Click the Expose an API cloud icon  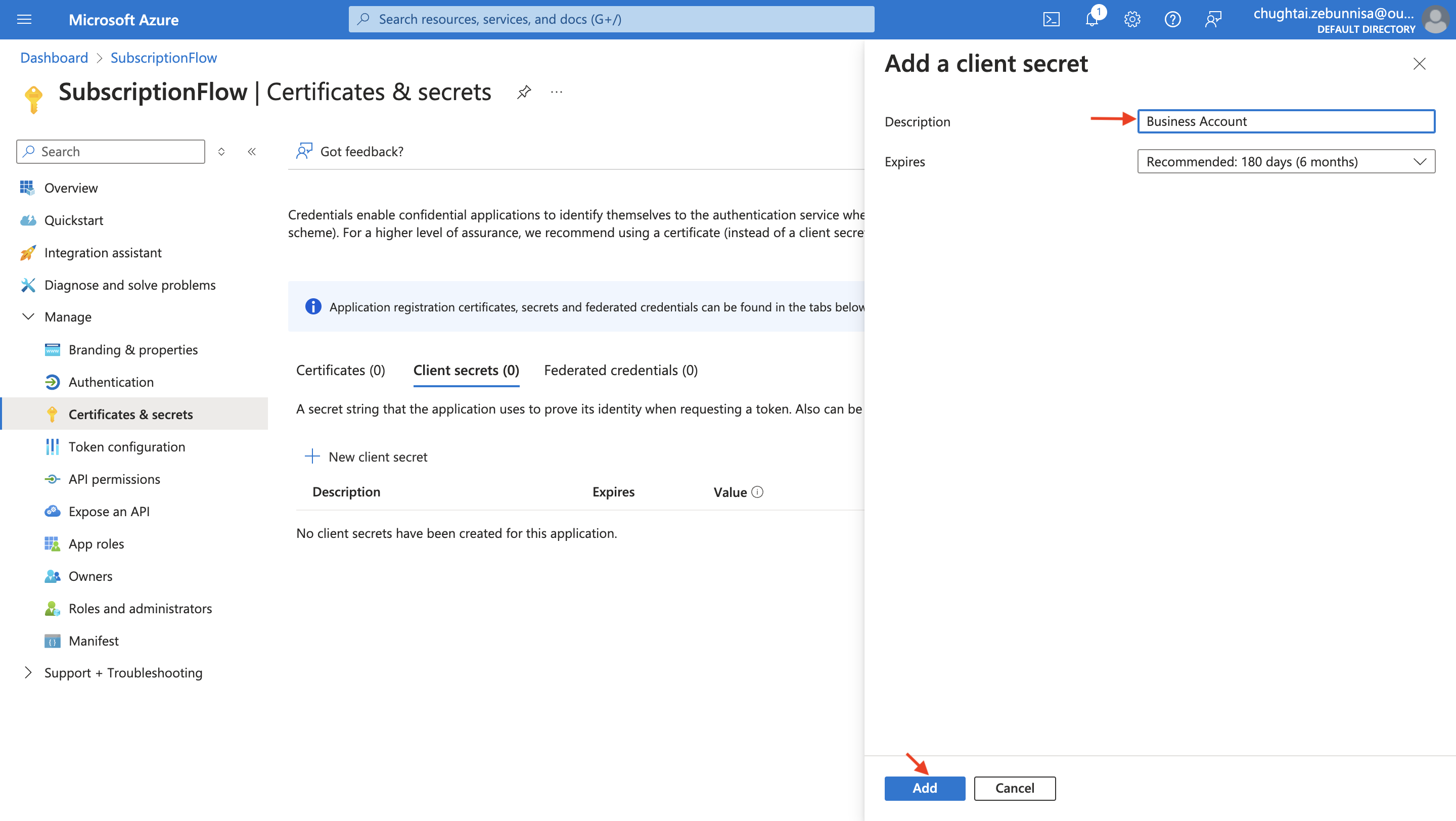pos(52,512)
